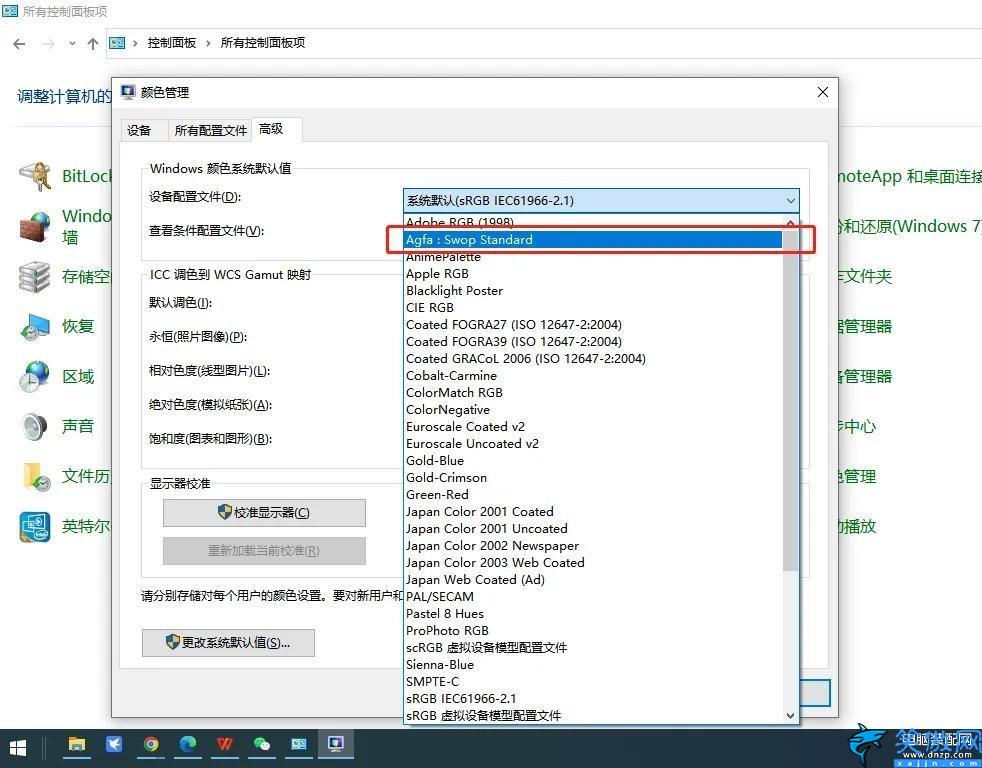Click the profile list scrollbar thumb
This screenshot has width=982, height=768.
(790, 401)
